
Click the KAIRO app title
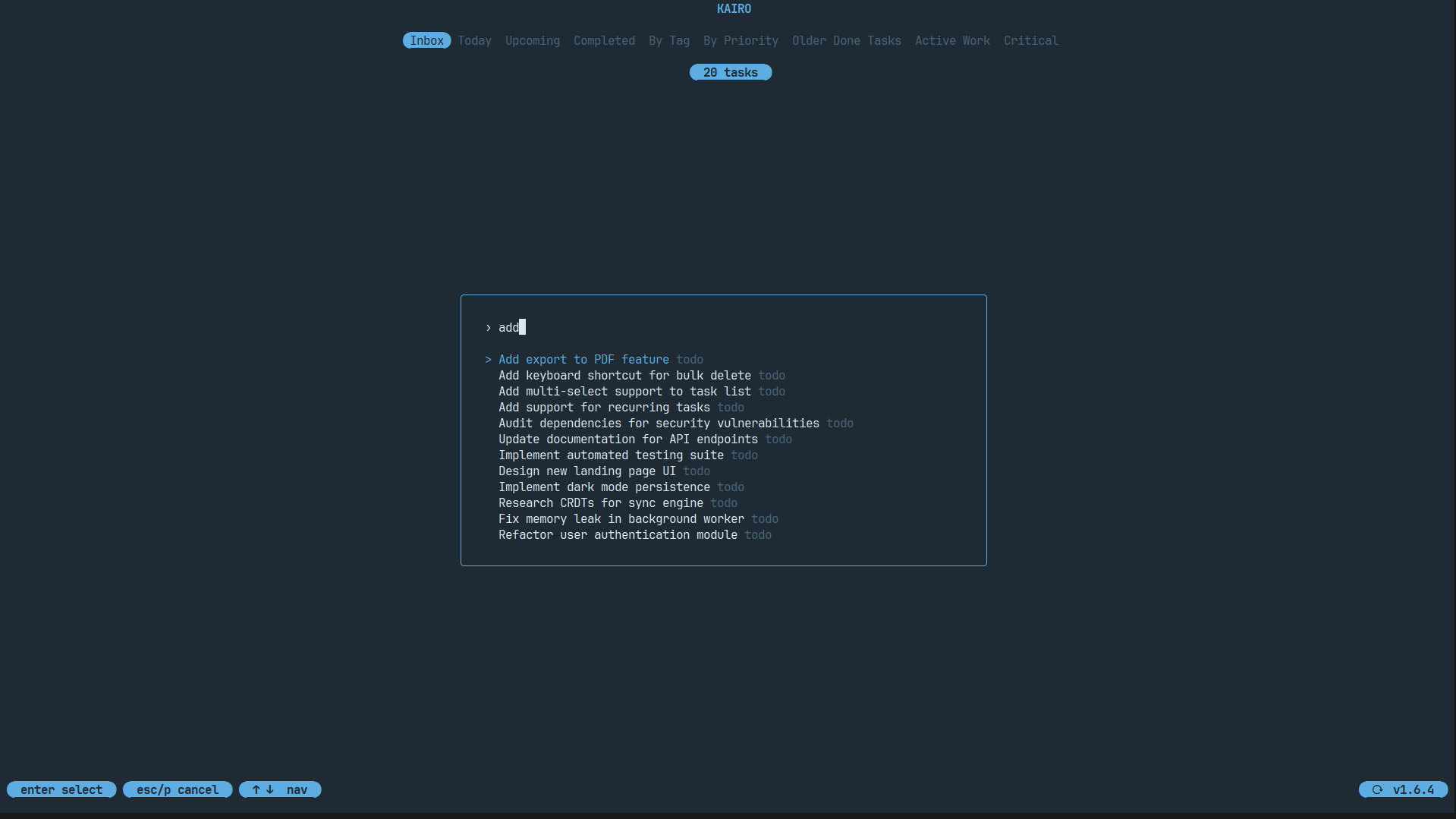click(x=734, y=9)
